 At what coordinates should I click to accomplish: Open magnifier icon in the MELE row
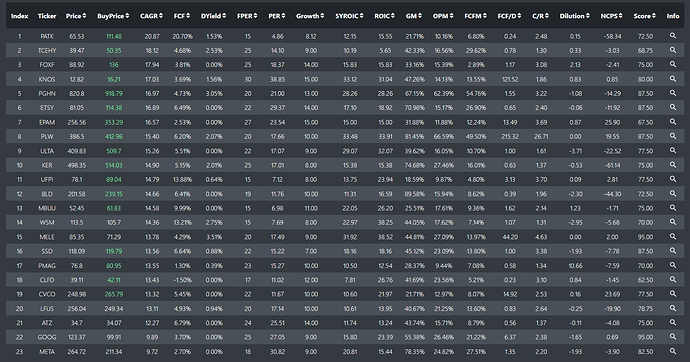point(672,236)
